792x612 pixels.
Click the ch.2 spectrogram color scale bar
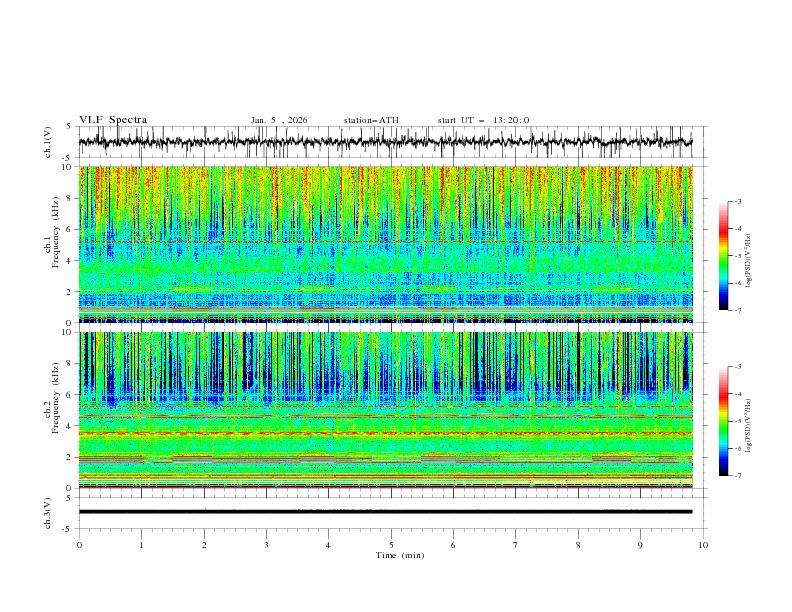point(723,421)
